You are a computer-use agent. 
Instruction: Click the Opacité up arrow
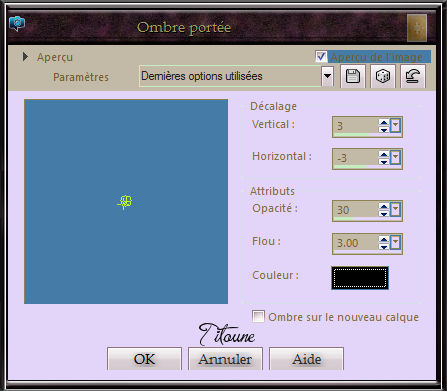[x=384, y=207]
